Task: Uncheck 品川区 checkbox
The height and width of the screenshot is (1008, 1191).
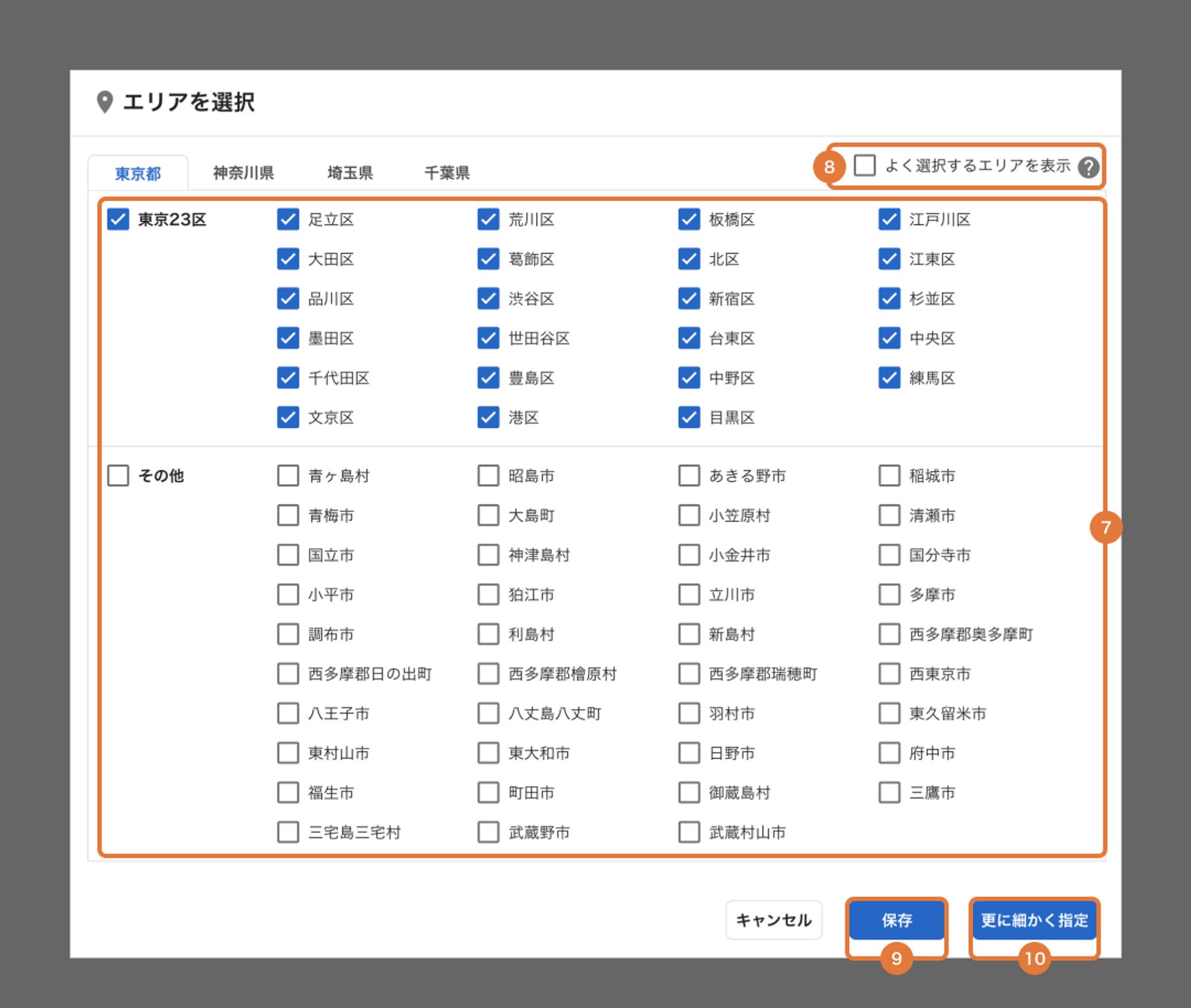Action: click(x=288, y=298)
